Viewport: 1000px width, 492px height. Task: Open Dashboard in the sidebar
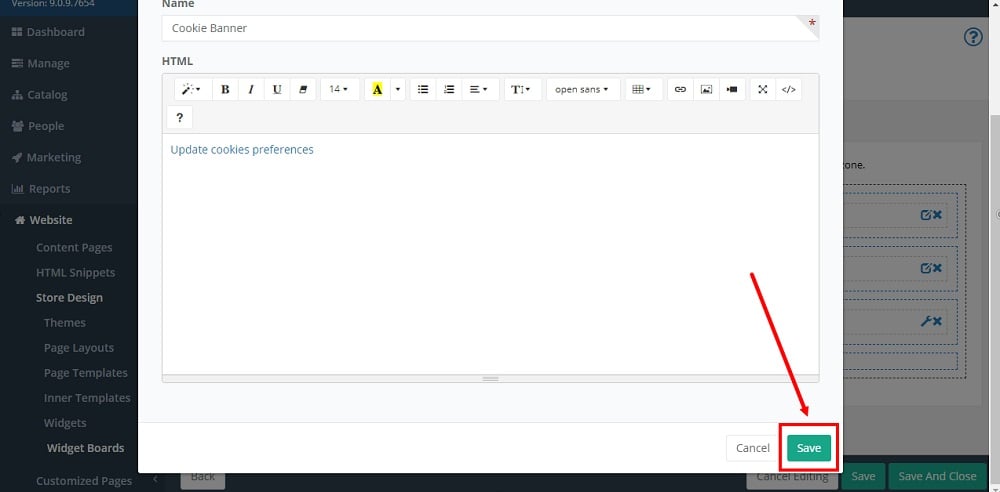point(55,32)
